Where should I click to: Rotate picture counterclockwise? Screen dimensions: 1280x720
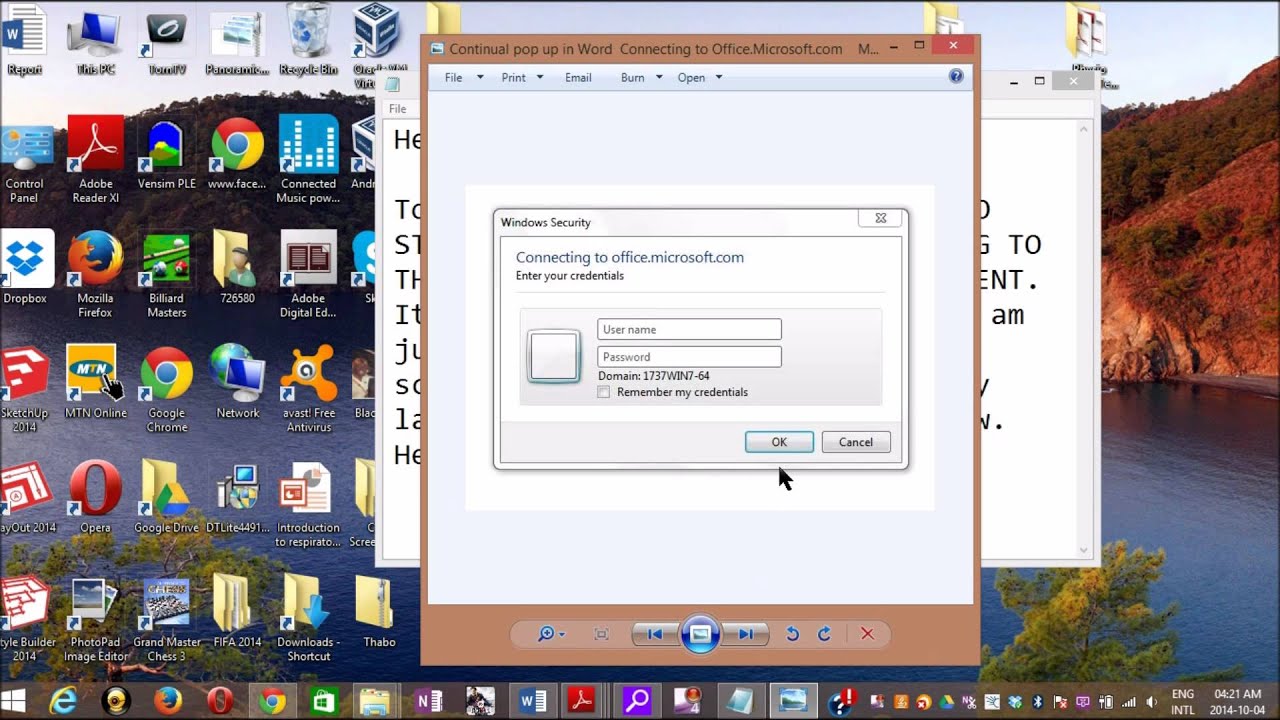[792, 634]
